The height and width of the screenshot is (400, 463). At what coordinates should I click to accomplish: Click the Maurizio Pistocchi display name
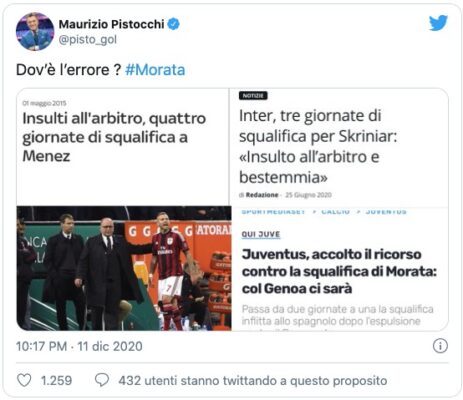(x=111, y=24)
